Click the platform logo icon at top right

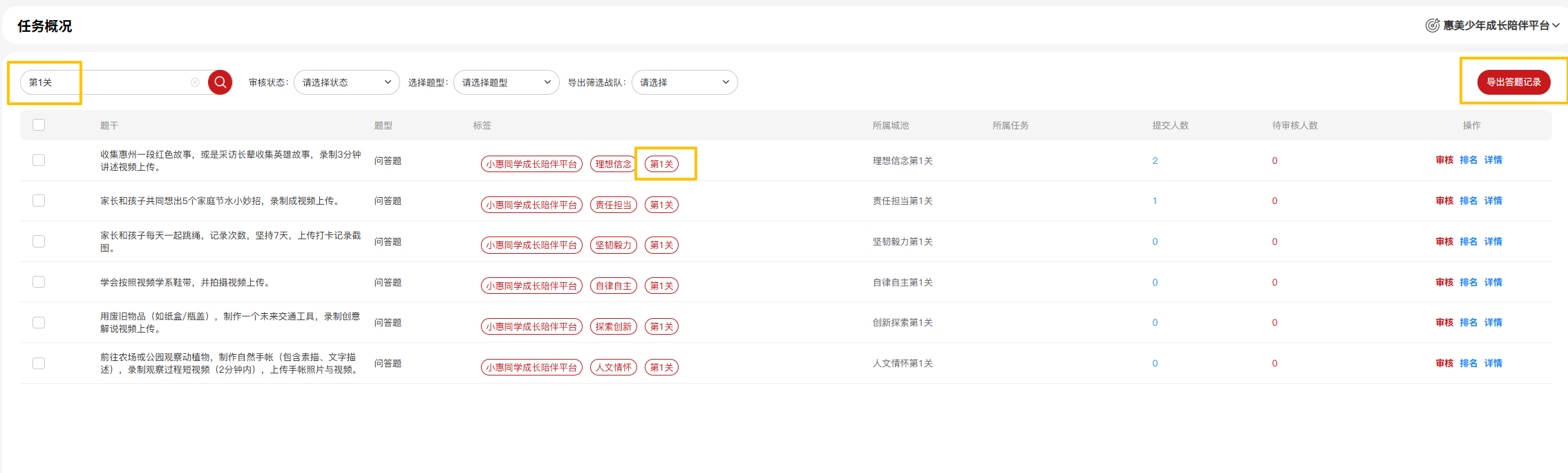click(1432, 26)
